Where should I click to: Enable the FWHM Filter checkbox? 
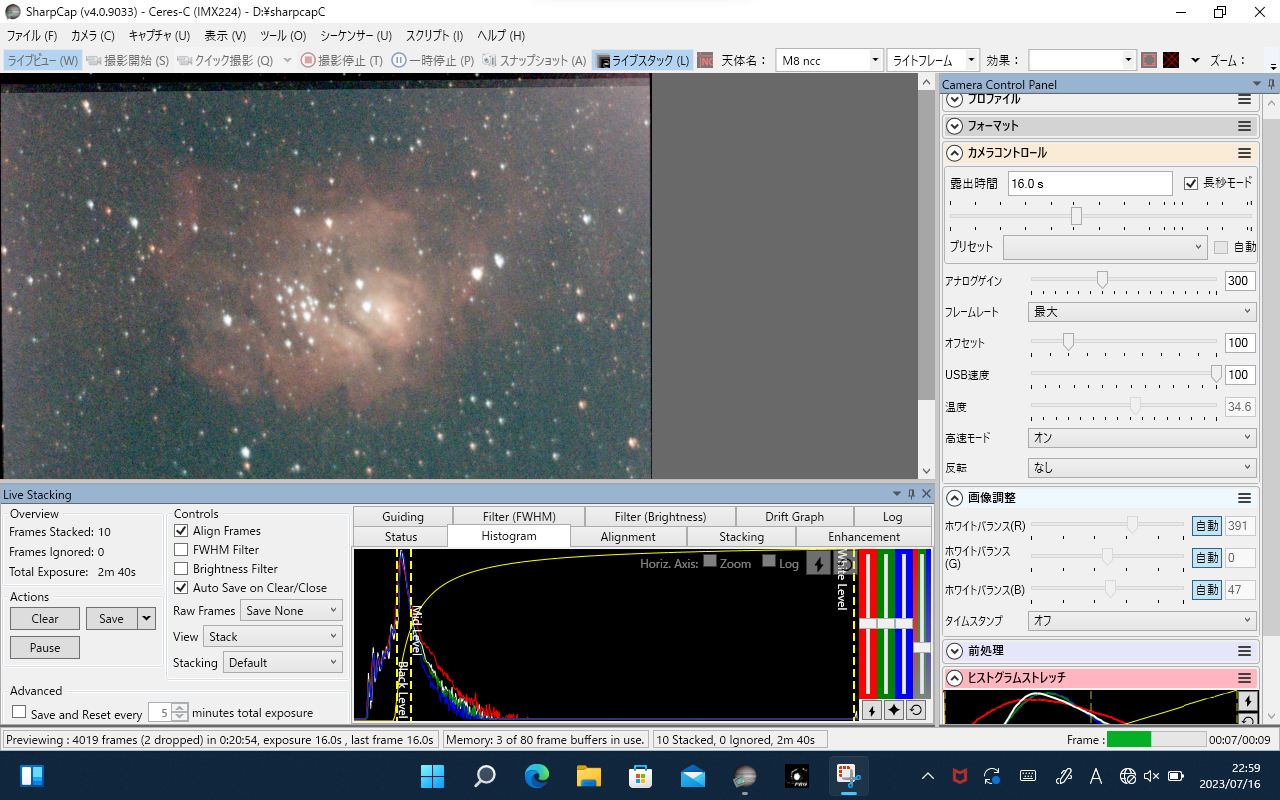[x=181, y=550]
